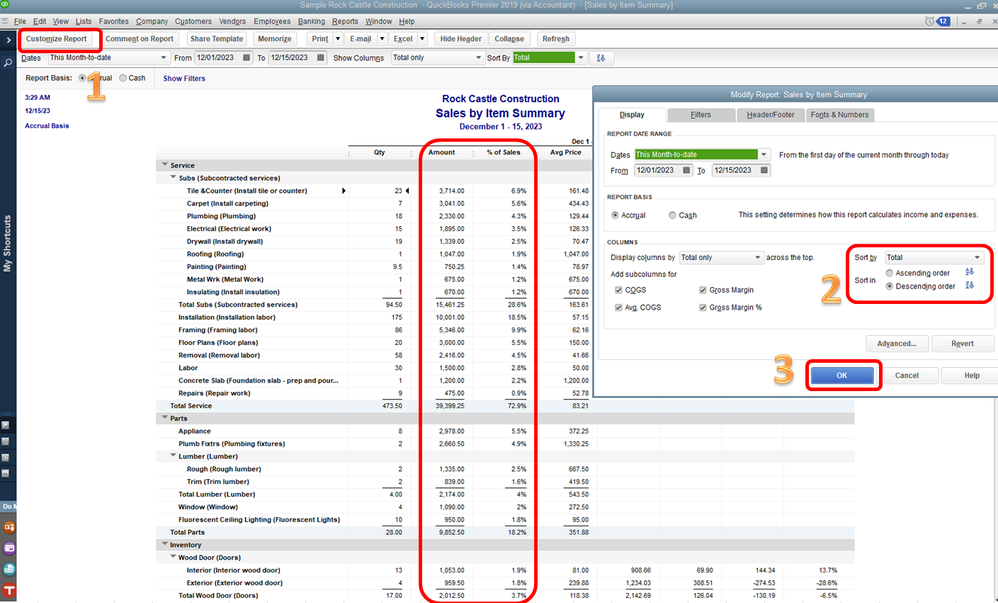The width and height of the screenshot is (998, 603).
Task: Open the Dates dropdown in report toolbar
Action: click(163, 57)
